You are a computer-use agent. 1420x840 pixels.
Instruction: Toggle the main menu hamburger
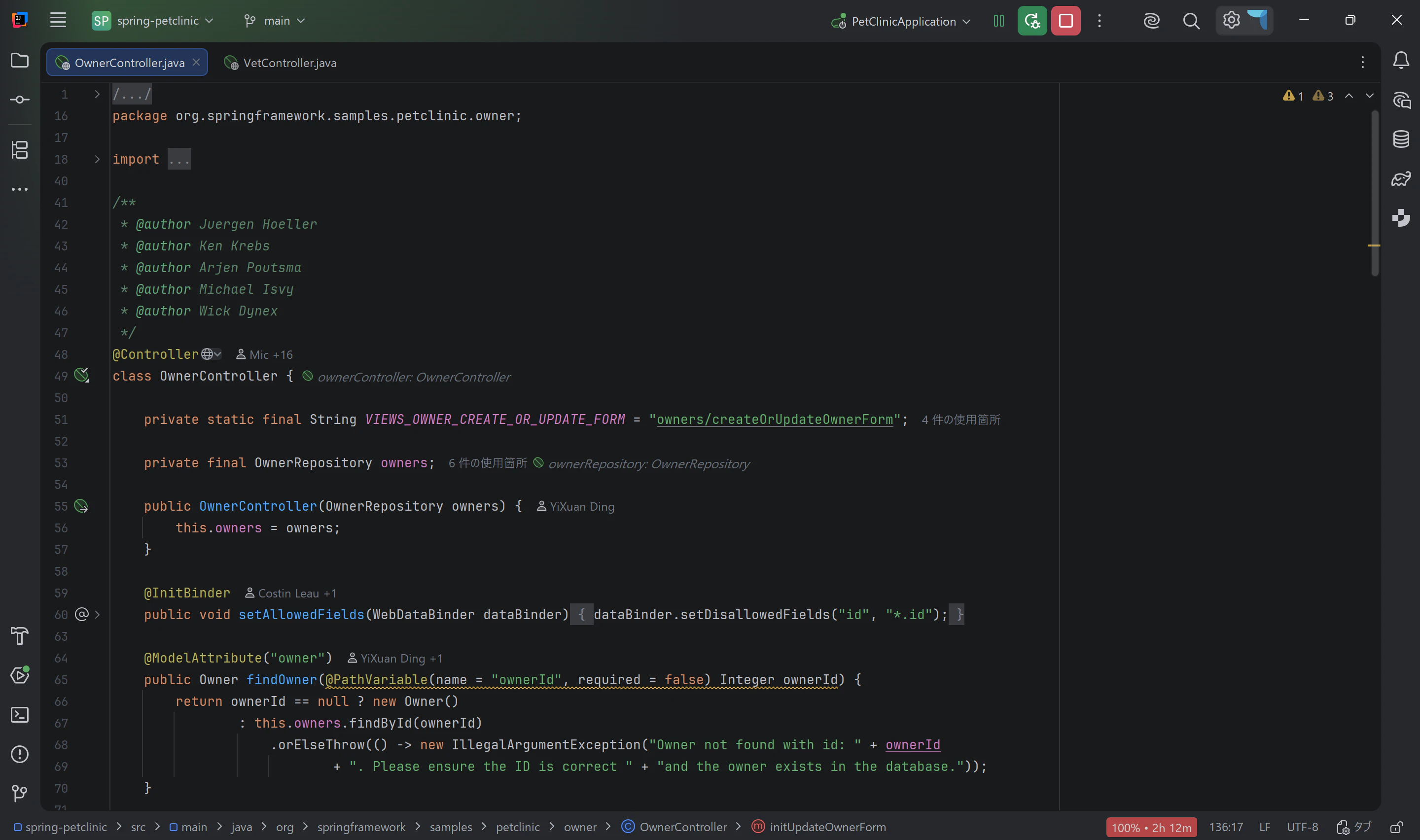pos(58,20)
